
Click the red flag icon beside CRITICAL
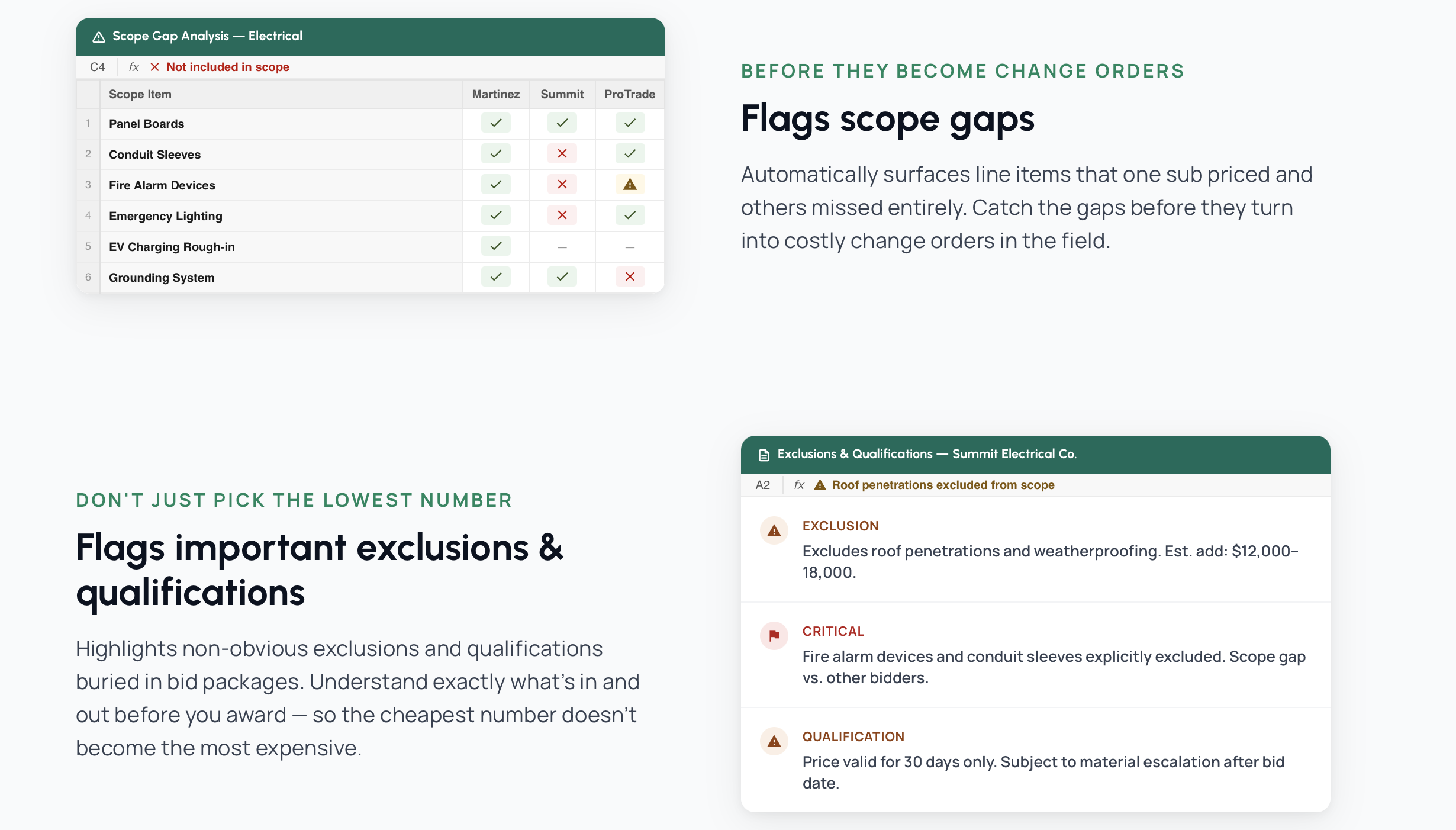coord(774,636)
